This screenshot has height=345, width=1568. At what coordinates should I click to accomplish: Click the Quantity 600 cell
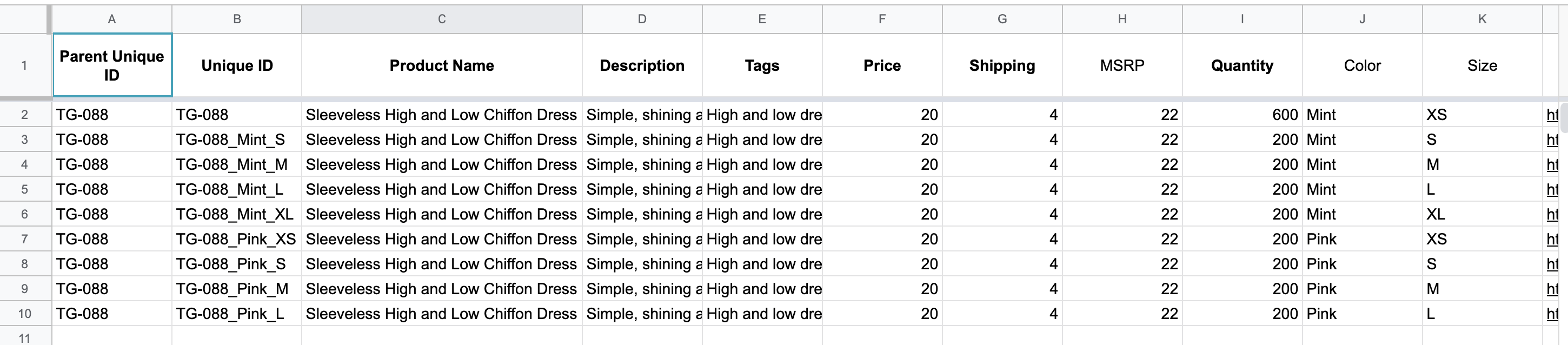coord(1243,115)
